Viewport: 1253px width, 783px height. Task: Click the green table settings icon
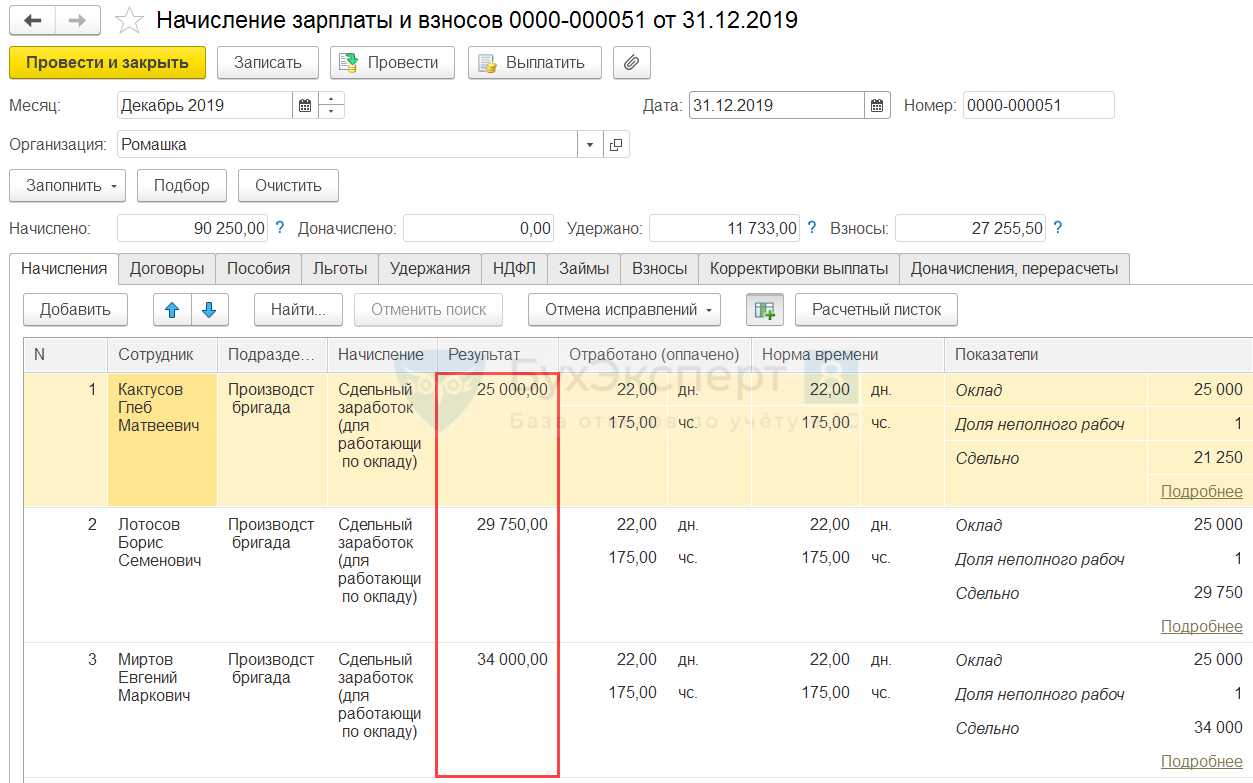click(764, 310)
